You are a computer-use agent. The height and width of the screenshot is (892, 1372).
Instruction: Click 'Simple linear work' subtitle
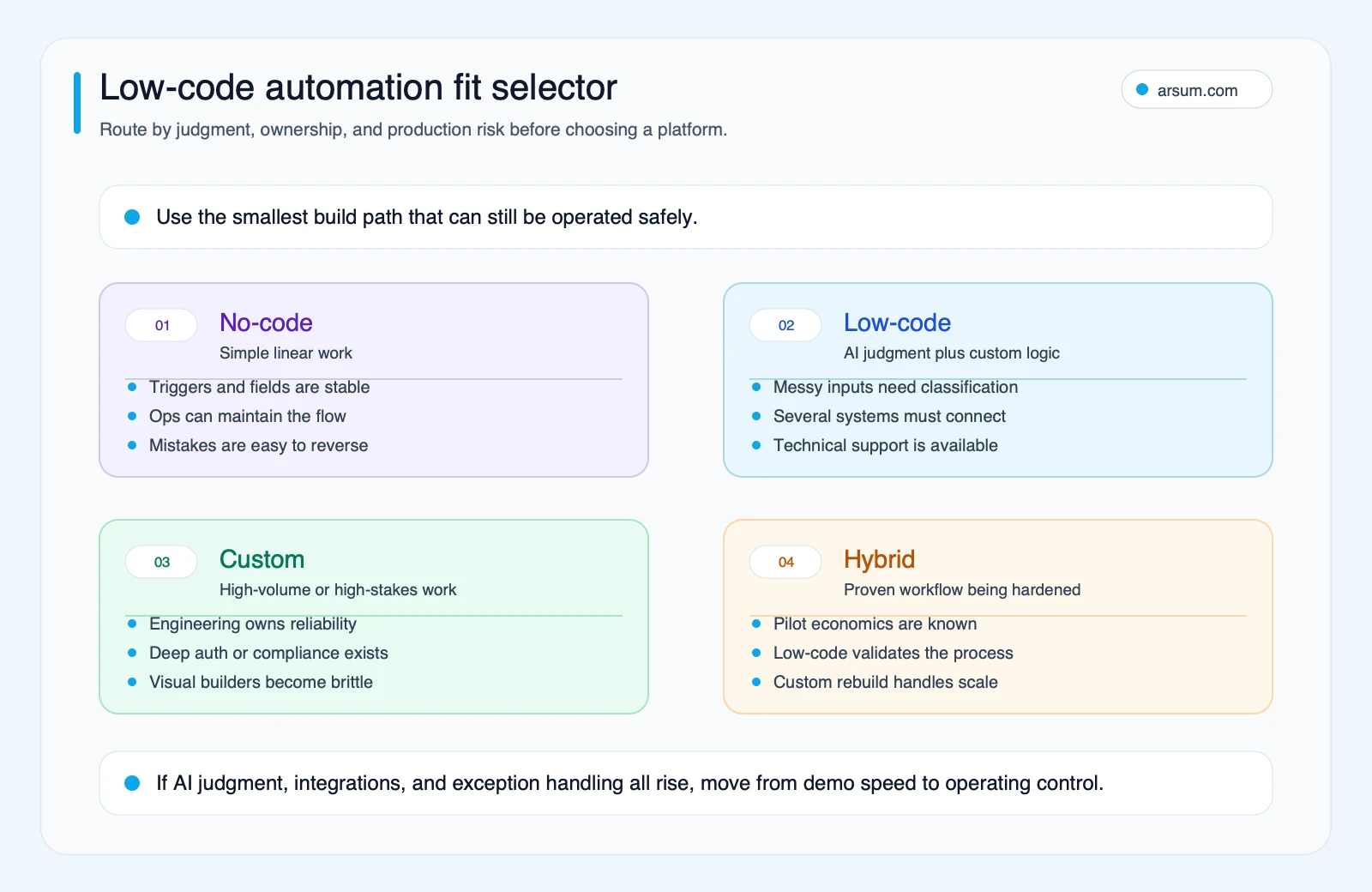(286, 353)
